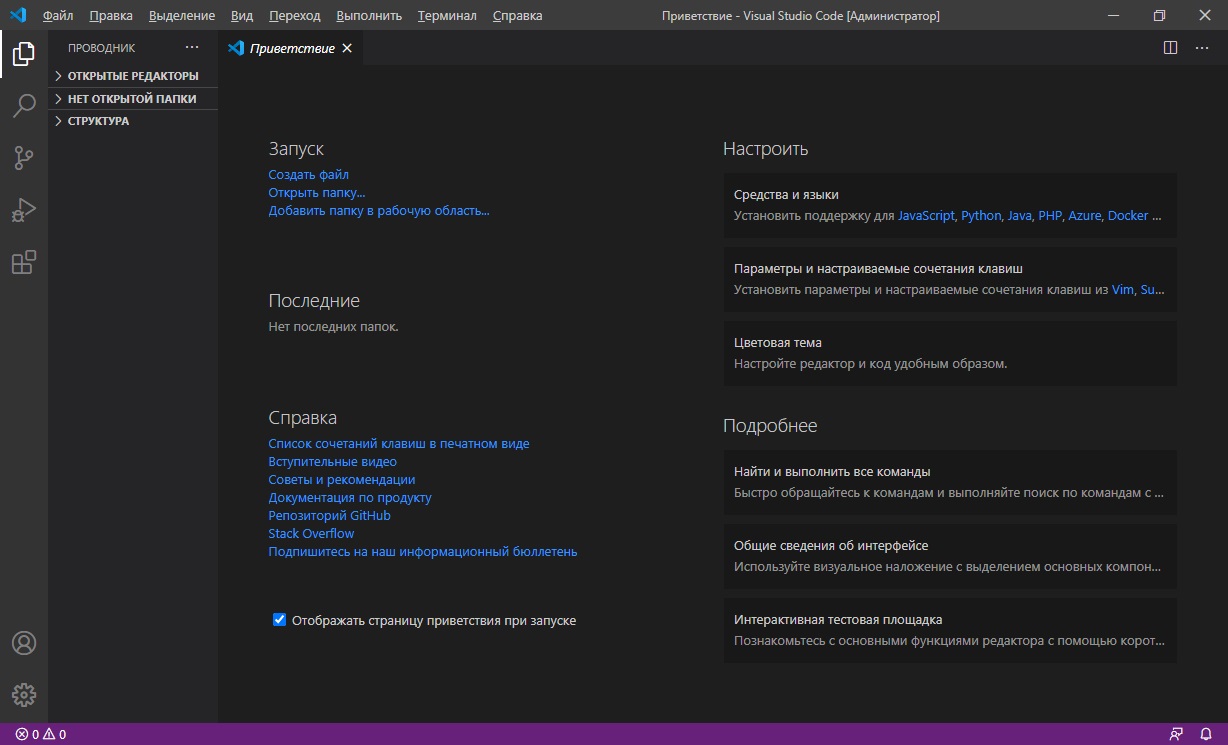Screen dimensions: 1228x745
Task: Install Azure support link
Action: pos(1084,216)
